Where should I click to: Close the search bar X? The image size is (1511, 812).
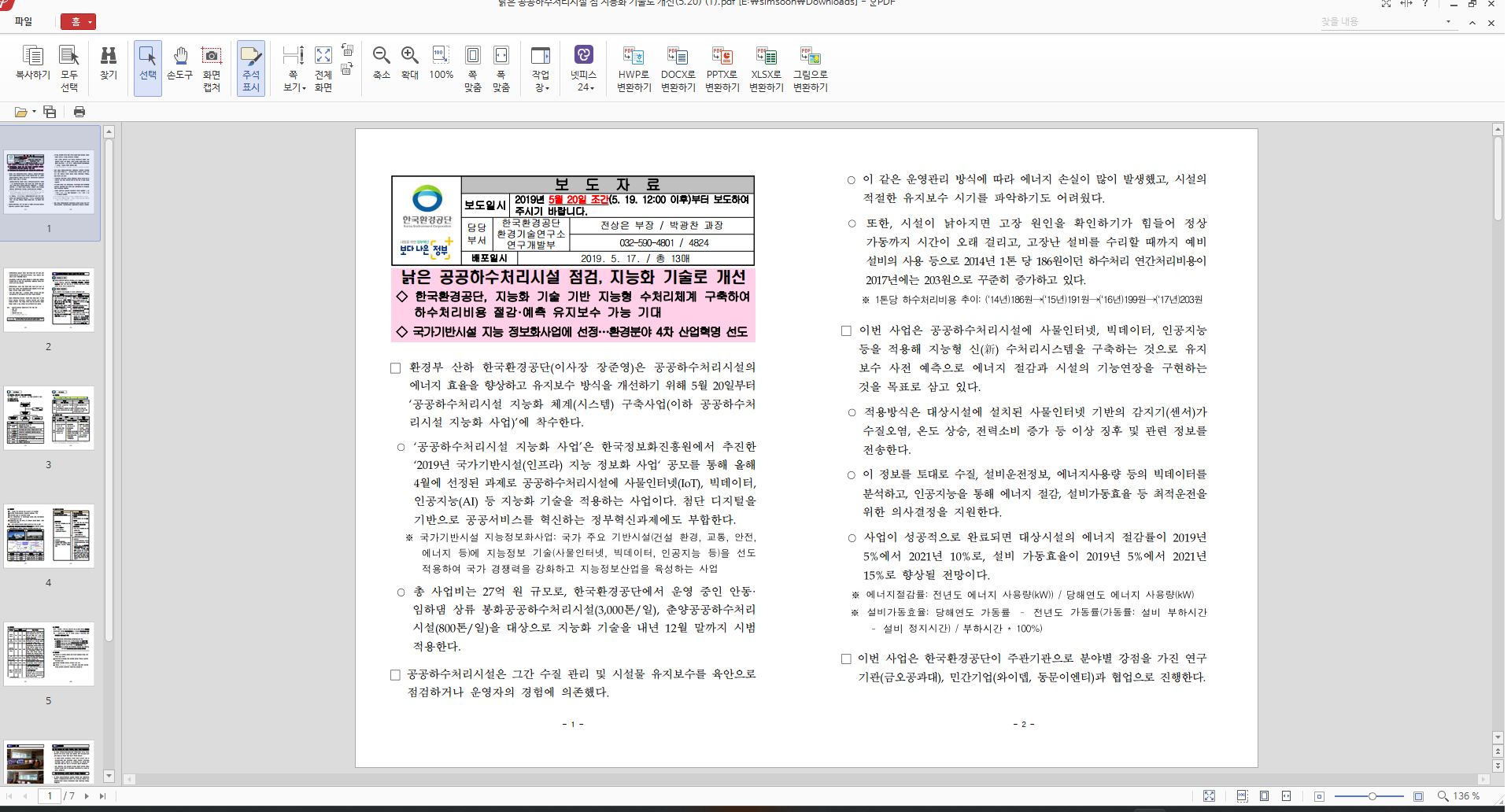pyautogui.click(x=1491, y=23)
